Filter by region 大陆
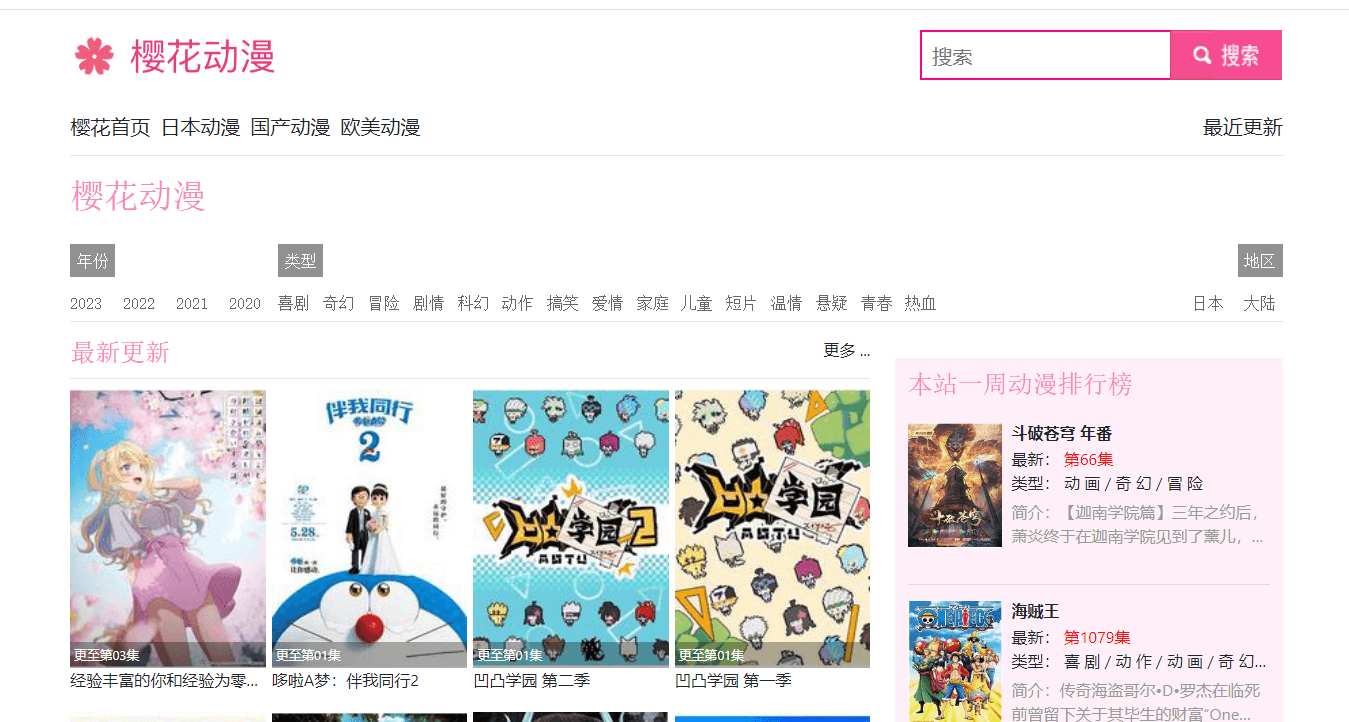This screenshot has width=1349, height=722. (1259, 303)
